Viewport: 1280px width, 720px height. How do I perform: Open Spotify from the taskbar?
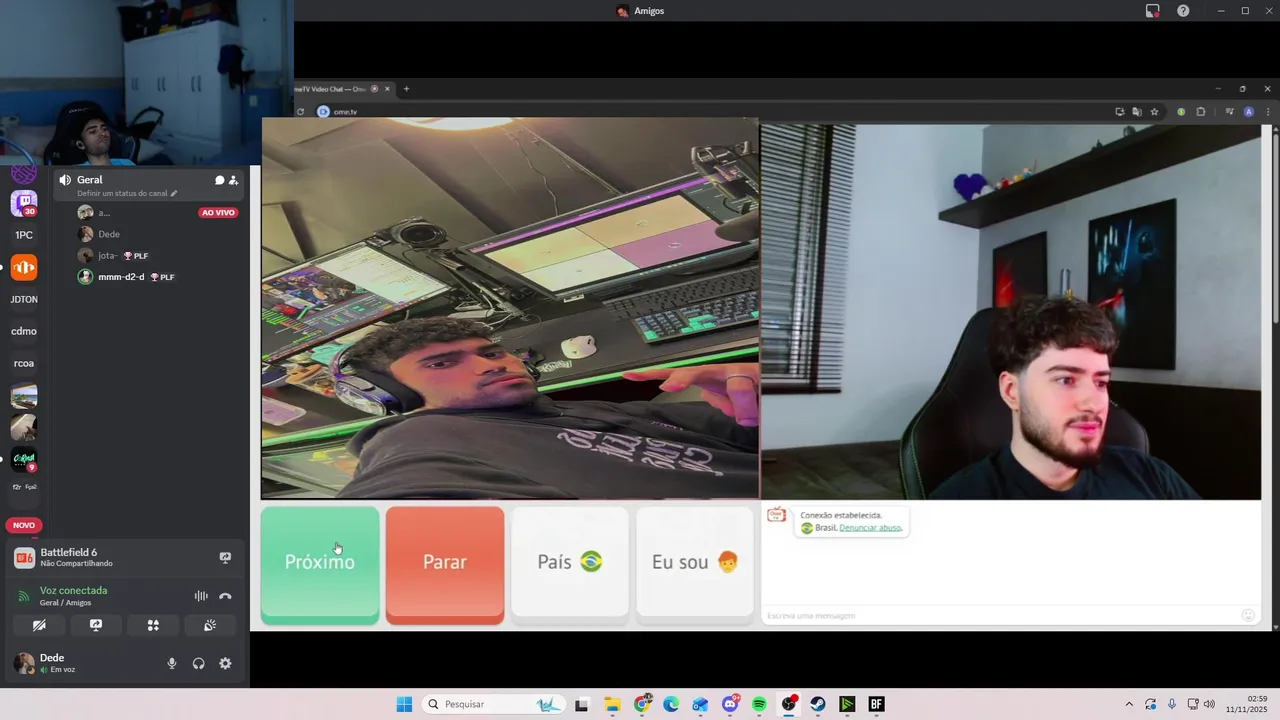(759, 704)
